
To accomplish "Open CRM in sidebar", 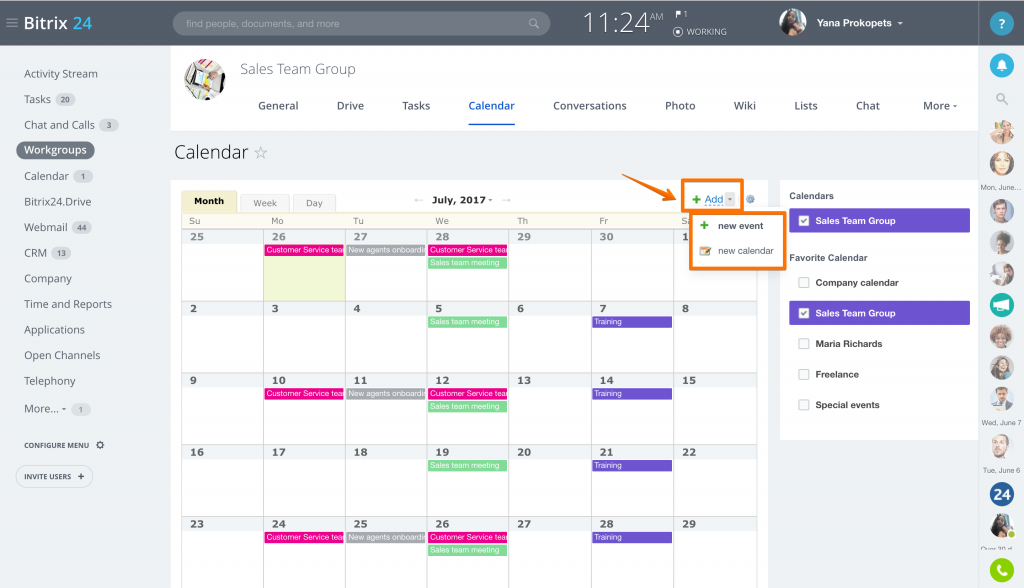I will 35,253.
